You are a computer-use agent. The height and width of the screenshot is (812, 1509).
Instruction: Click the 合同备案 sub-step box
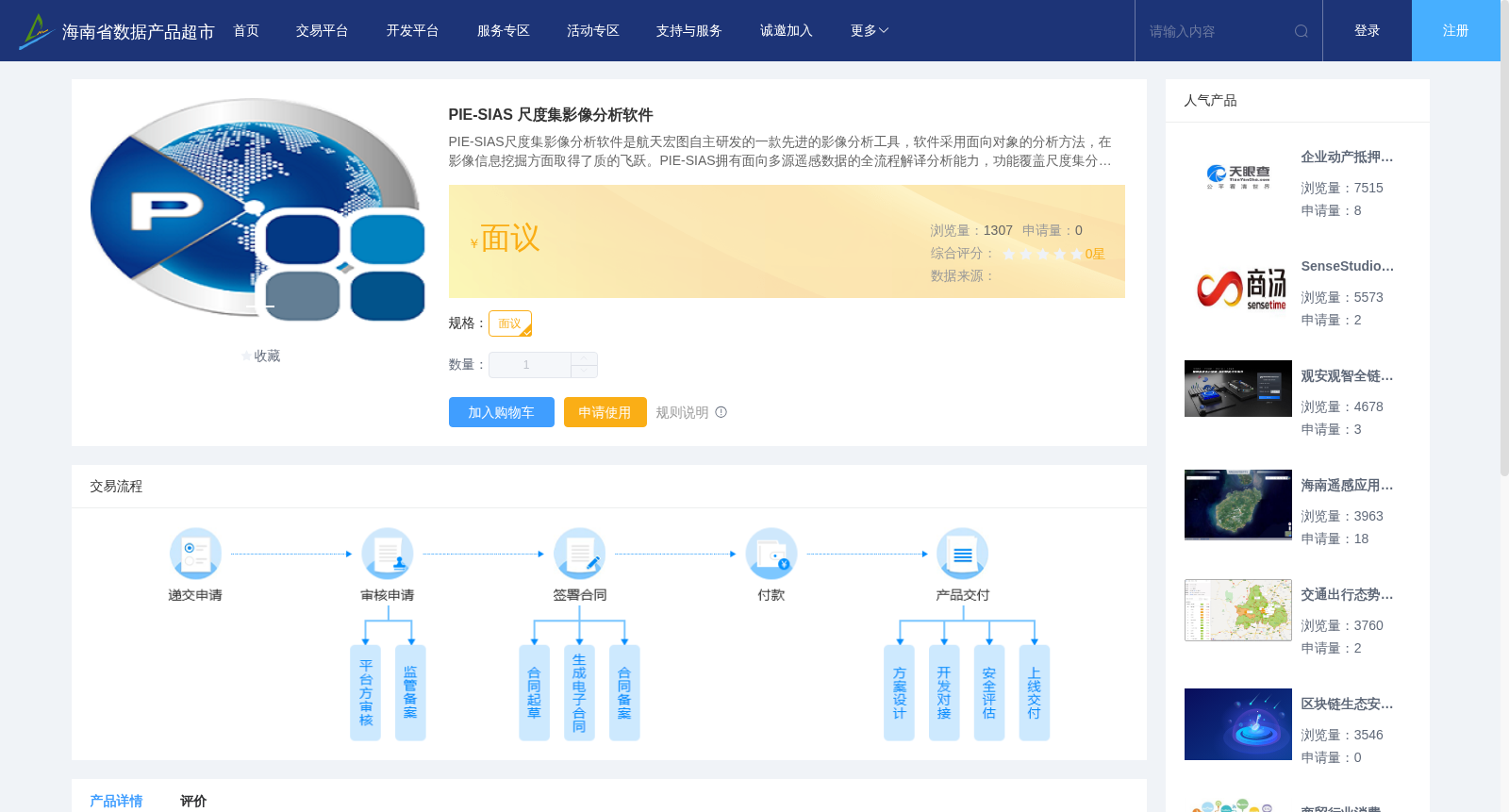coord(624,692)
